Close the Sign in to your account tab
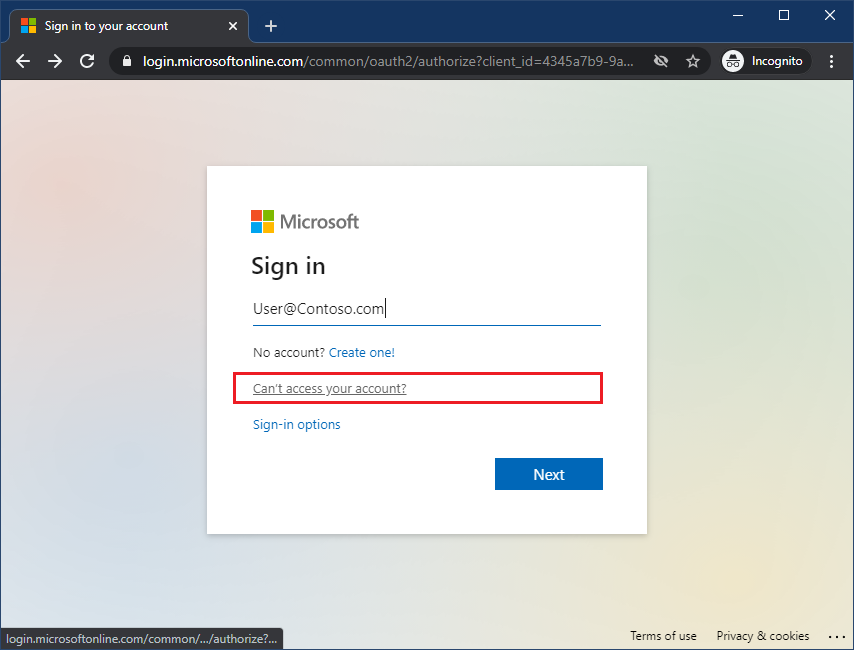854x650 pixels. coord(233,26)
